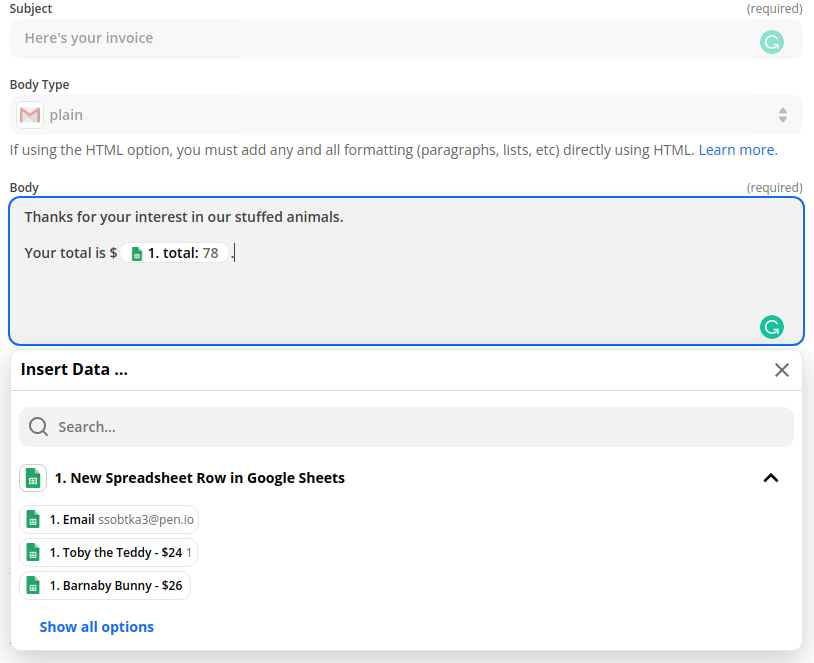Image resolution: width=814 pixels, height=663 pixels.
Task: Select the plain Body Type combo box
Action: [x=400, y=115]
